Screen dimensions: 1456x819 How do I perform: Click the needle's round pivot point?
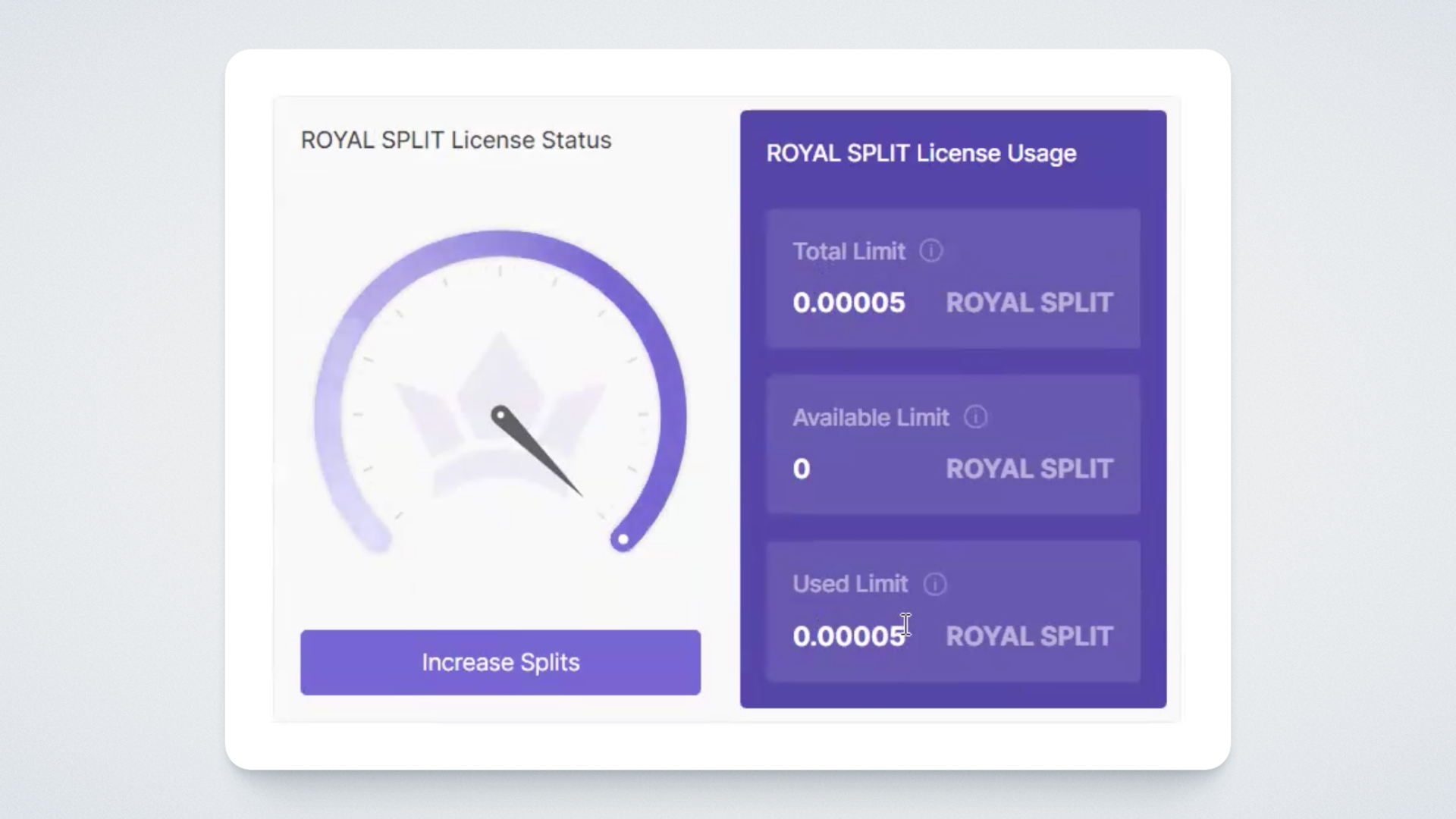point(500,415)
